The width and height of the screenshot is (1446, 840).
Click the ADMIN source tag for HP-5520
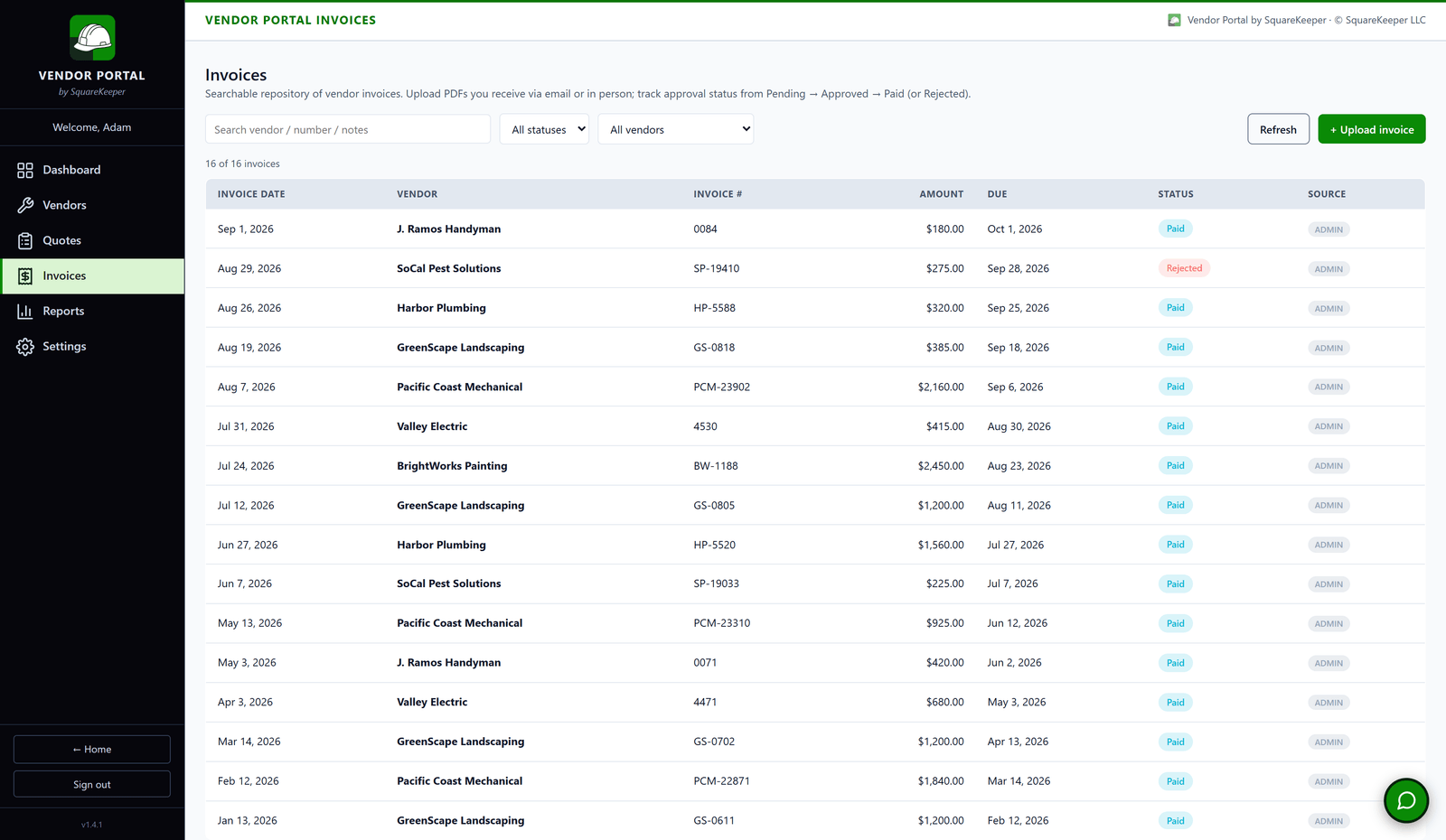click(x=1329, y=545)
